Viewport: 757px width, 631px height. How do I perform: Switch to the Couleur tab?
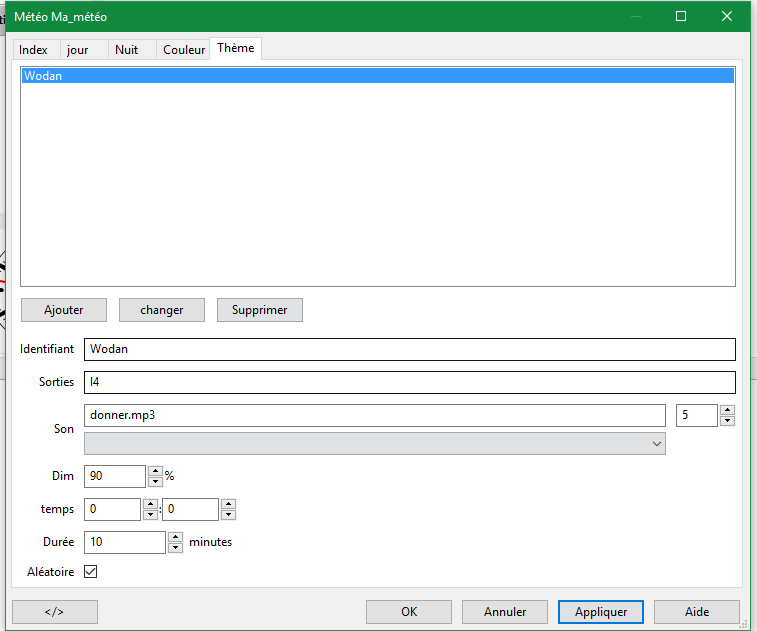click(x=184, y=50)
